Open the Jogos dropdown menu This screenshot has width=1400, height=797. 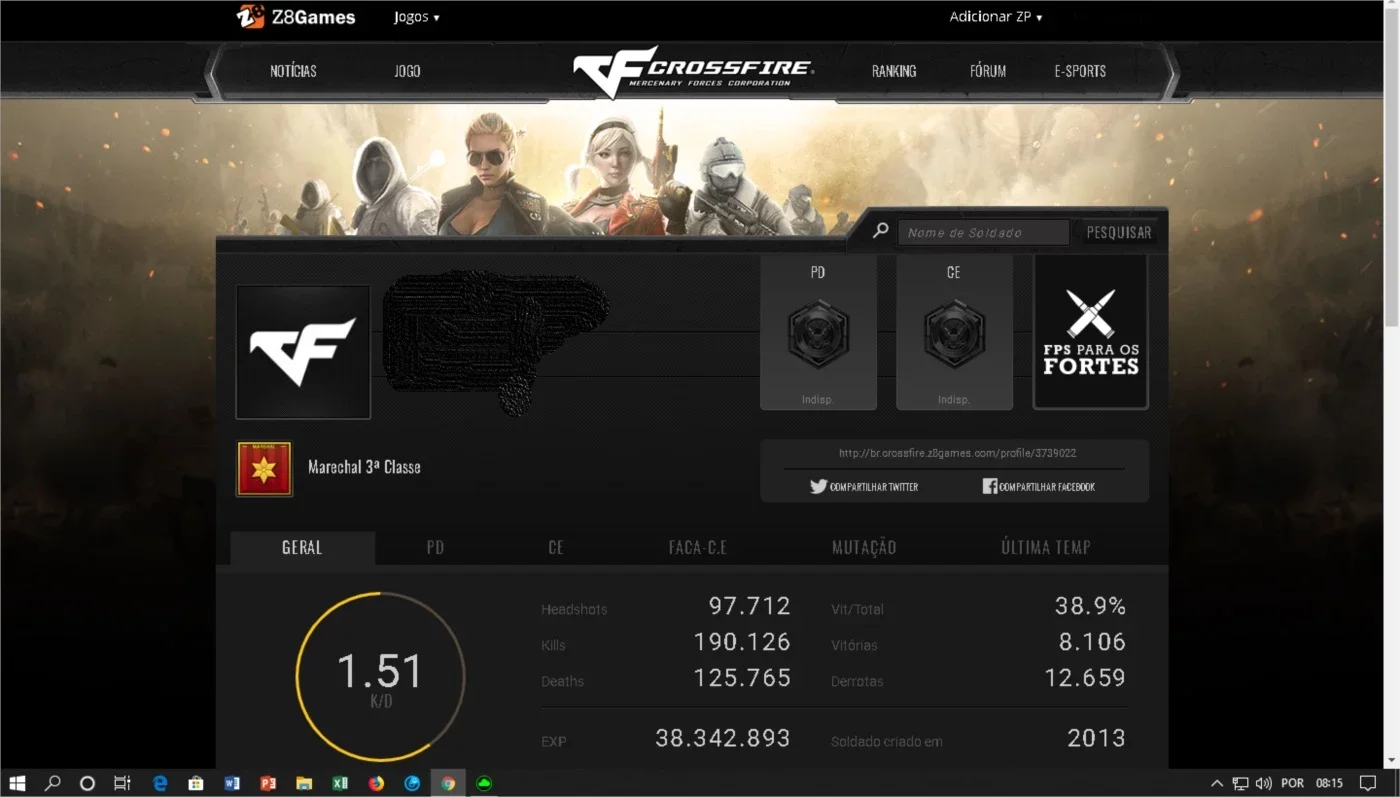point(416,17)
